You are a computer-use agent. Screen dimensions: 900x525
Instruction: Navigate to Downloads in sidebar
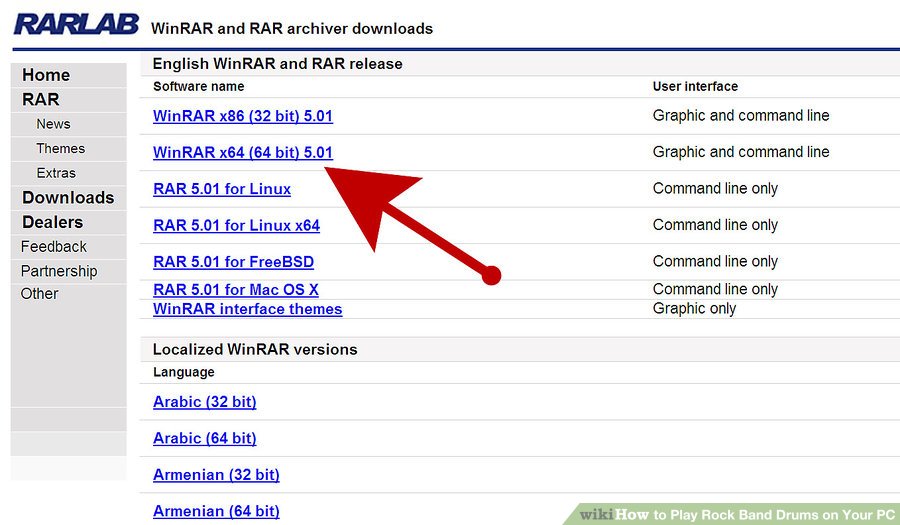(68, 197)
